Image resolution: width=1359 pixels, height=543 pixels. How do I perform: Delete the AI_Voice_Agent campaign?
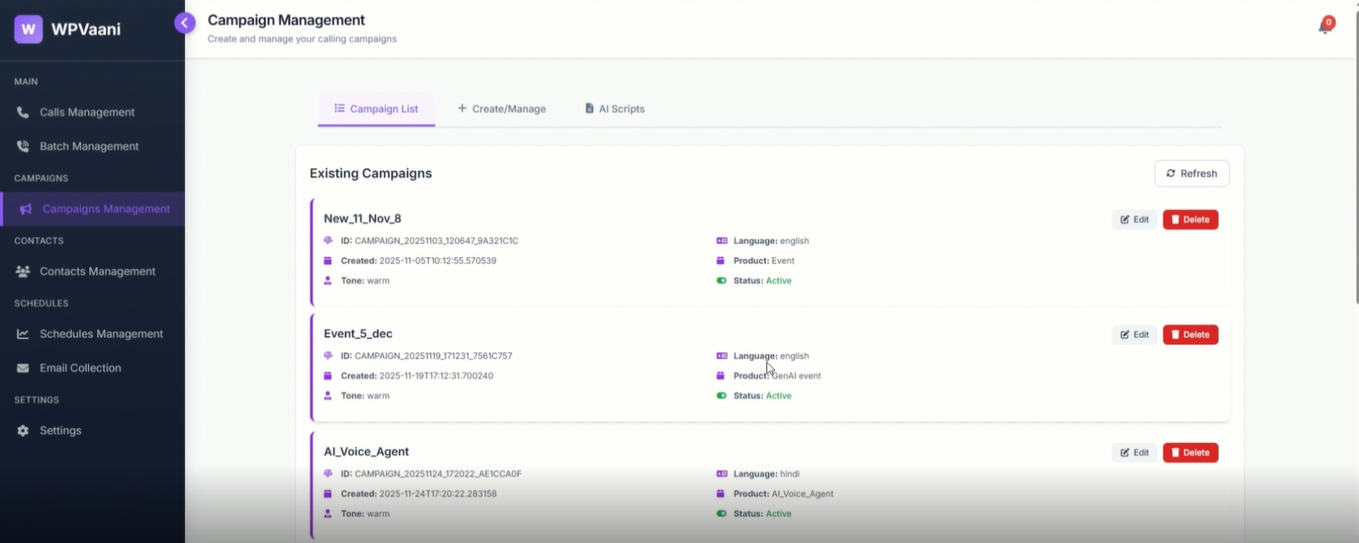[x=1190, y=452]
